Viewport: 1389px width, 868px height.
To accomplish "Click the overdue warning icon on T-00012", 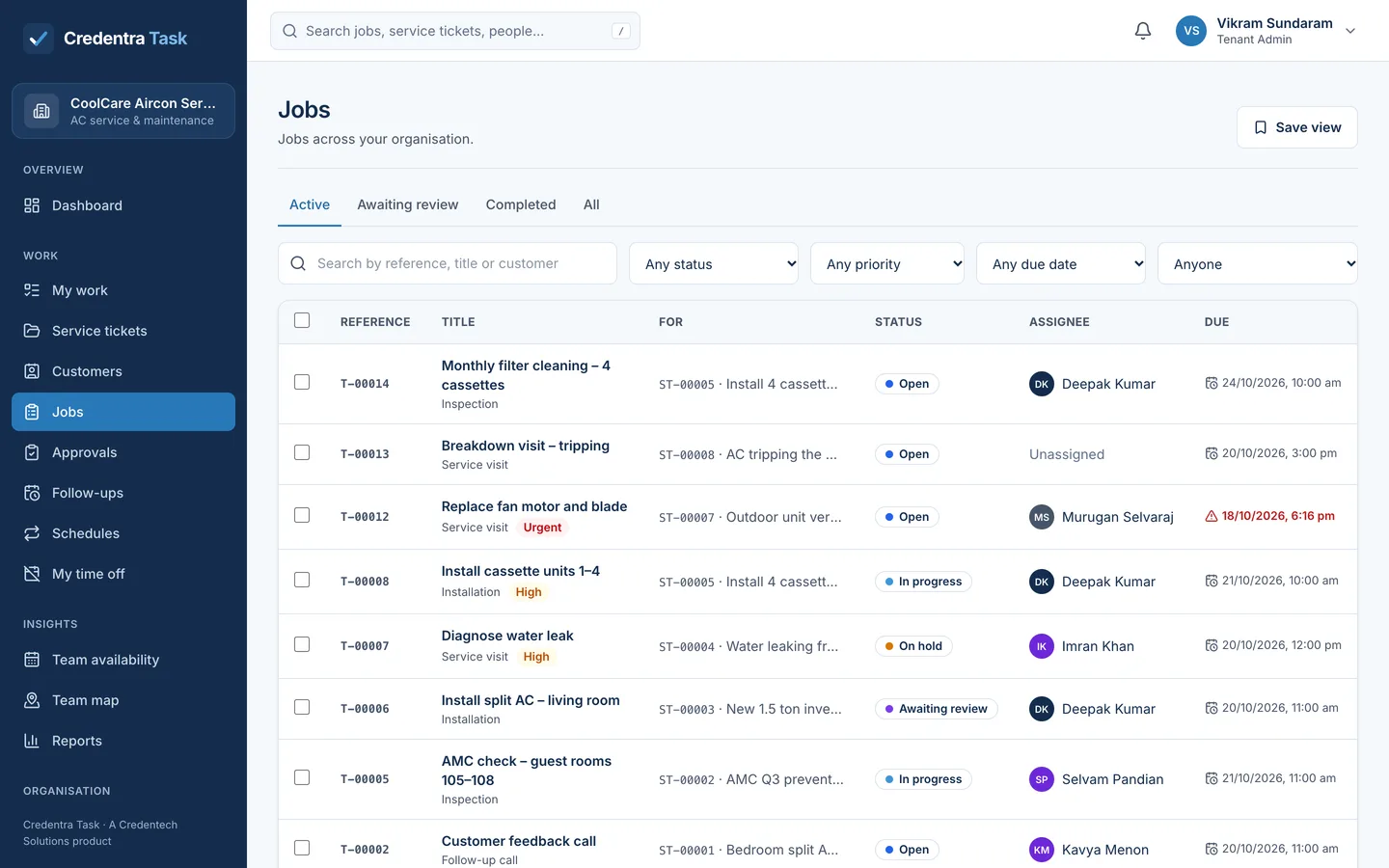I will [1212, 516].
